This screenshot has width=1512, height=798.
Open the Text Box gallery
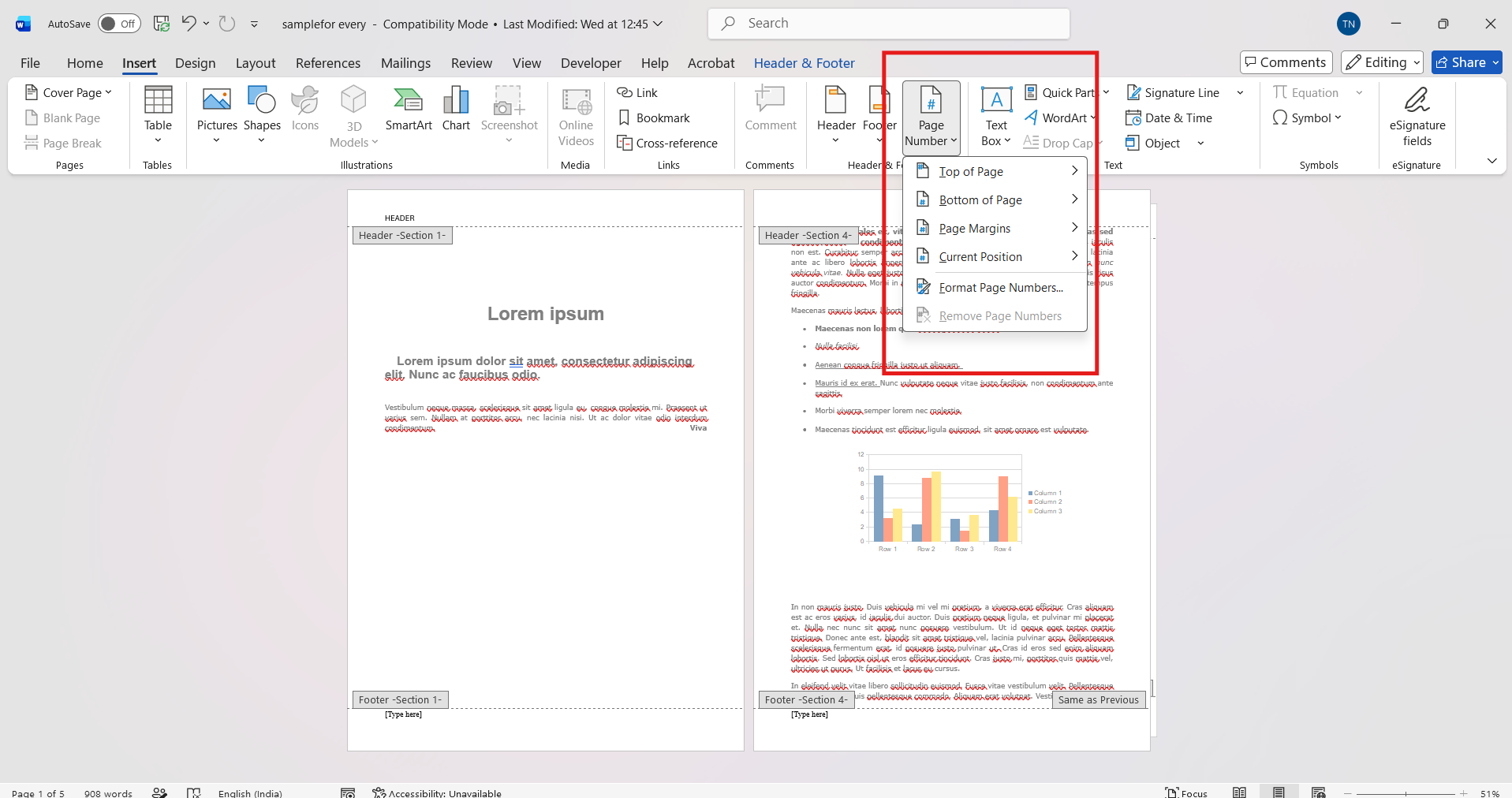click(x=996, y=116)
